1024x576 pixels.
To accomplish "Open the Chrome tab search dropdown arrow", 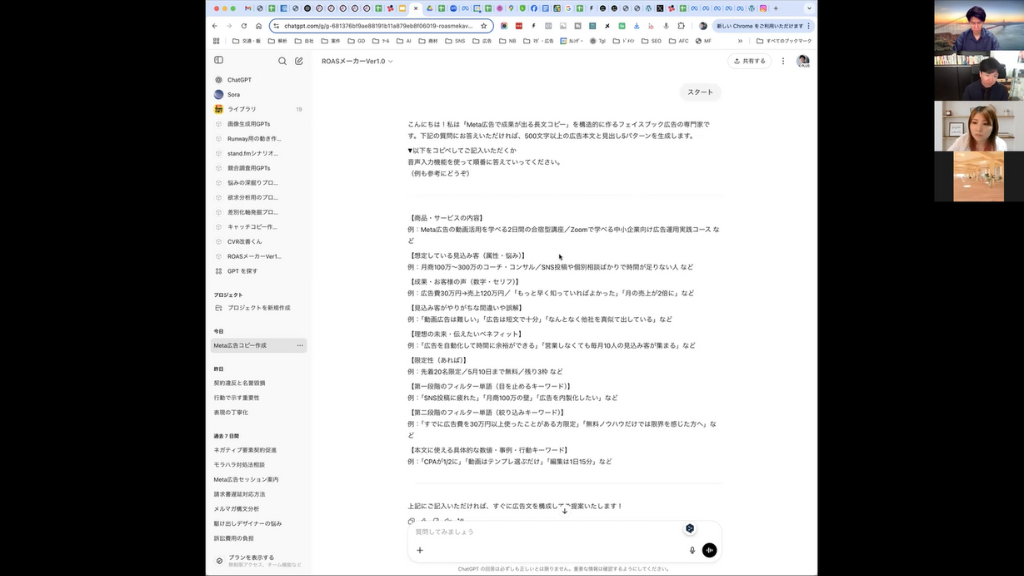I will pos(809,8).
